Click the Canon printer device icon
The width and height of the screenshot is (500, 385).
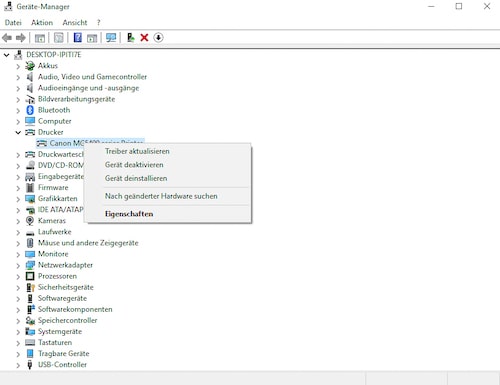[42, 143]
